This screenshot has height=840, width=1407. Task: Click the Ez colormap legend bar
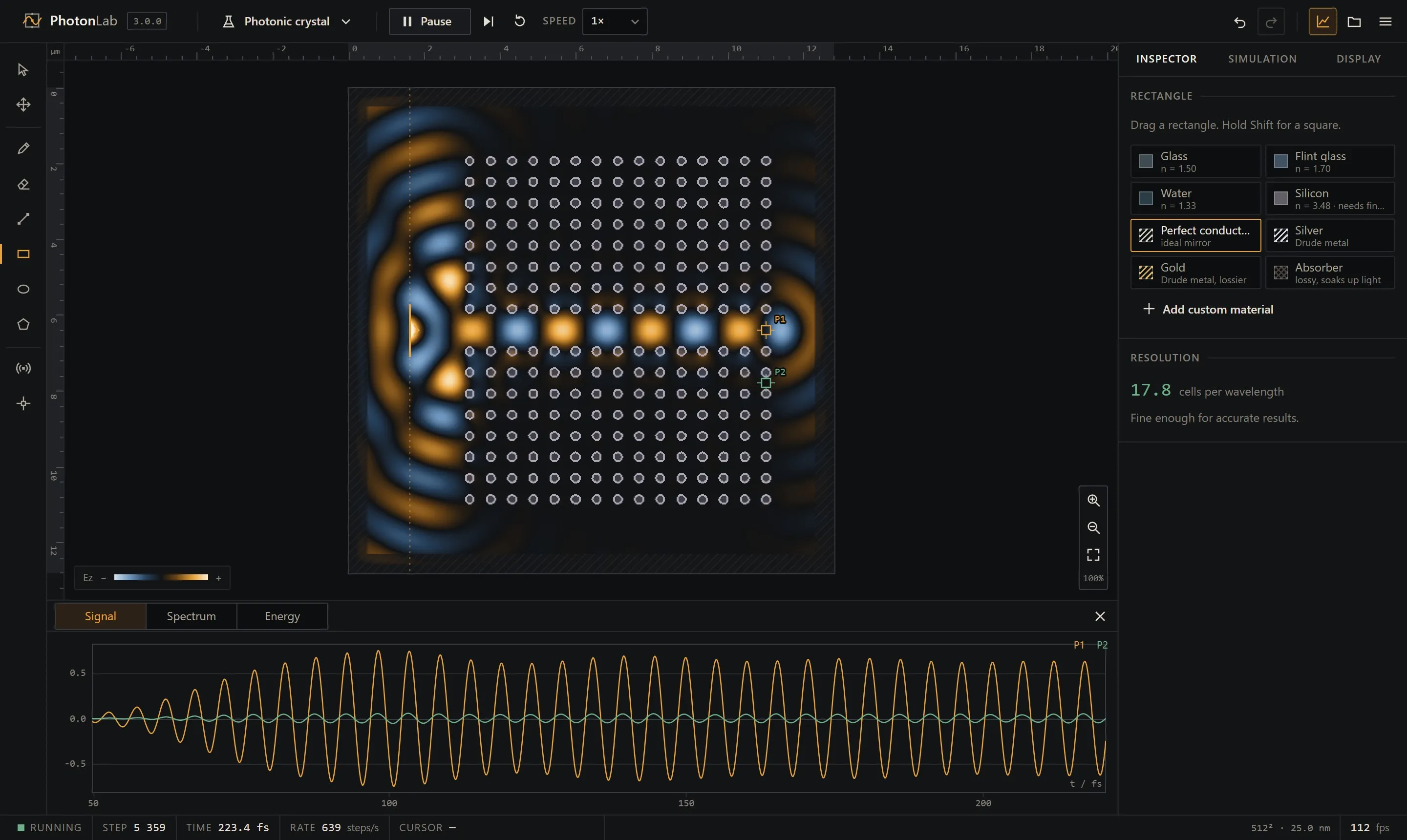pos(161,577)
